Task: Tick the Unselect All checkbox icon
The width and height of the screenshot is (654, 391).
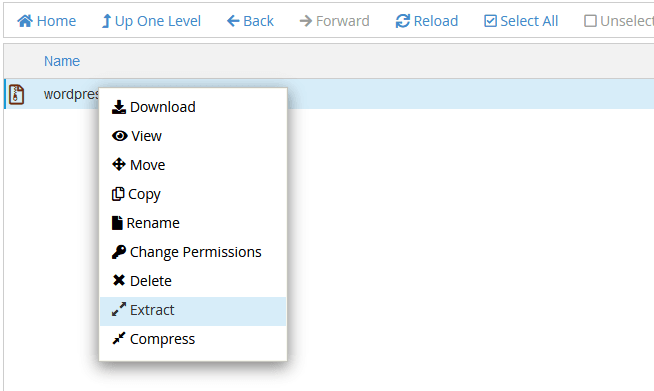Action: [x=590, y=21]
